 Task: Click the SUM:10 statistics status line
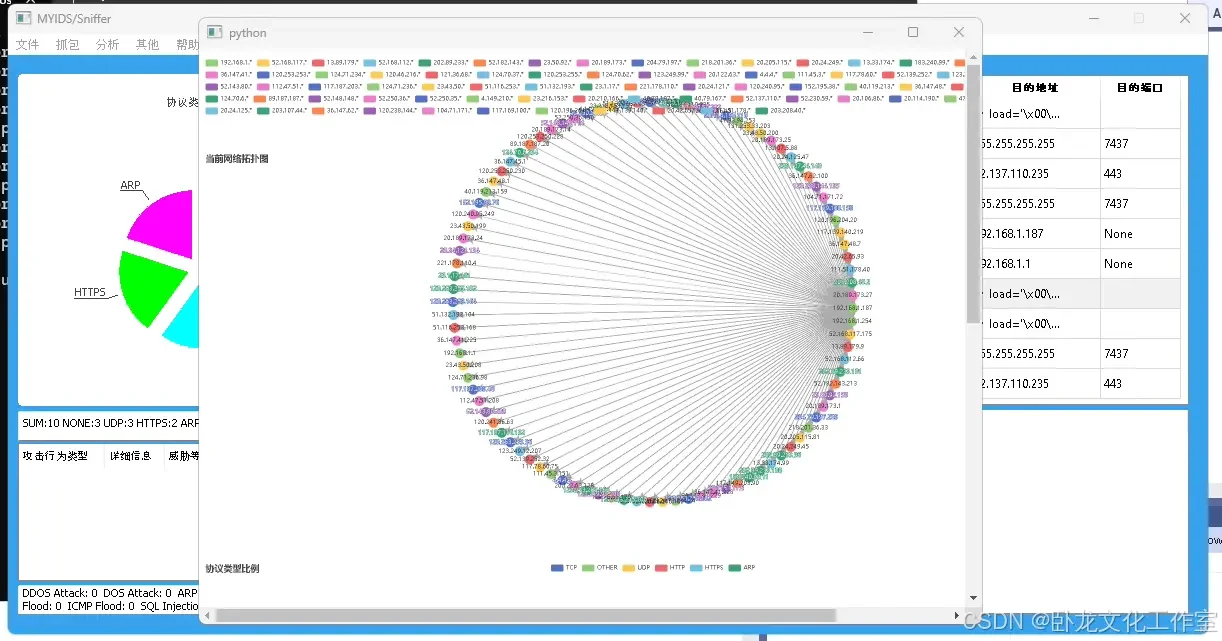point(110,423)
